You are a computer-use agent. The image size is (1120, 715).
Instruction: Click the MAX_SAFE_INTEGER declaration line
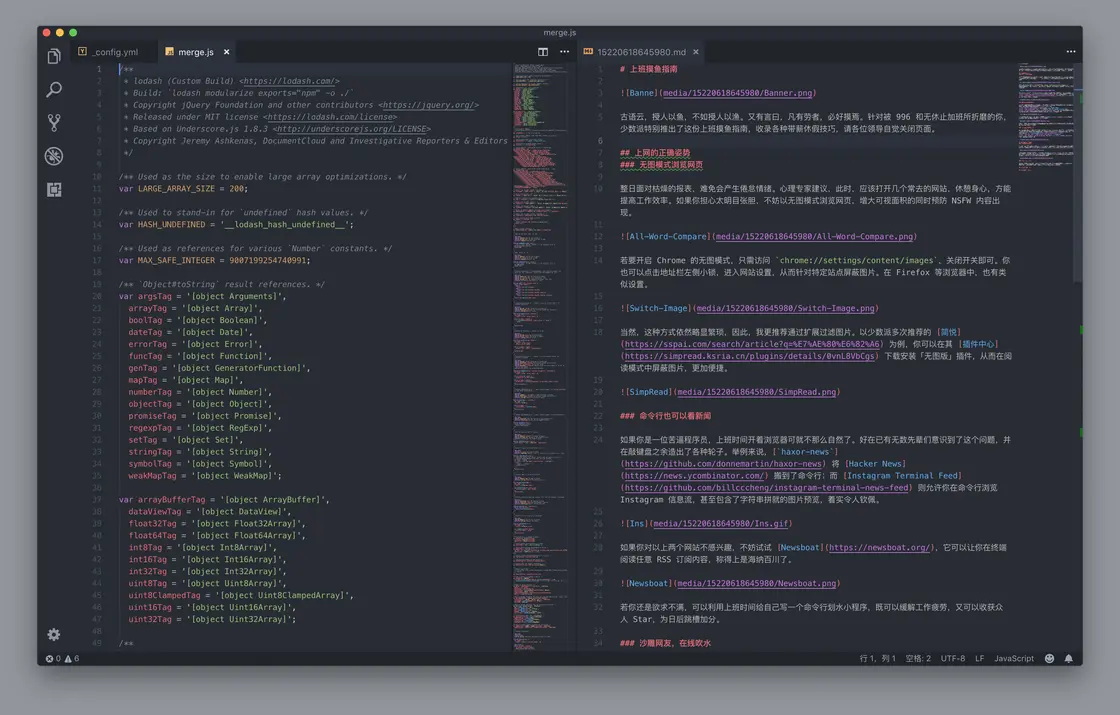tap(214, 261)
